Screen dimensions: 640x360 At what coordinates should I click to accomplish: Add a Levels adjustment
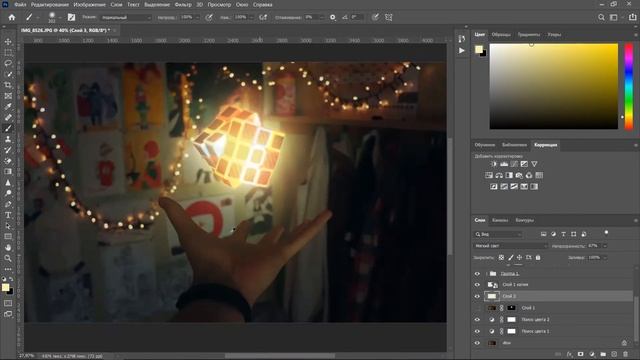504,164
